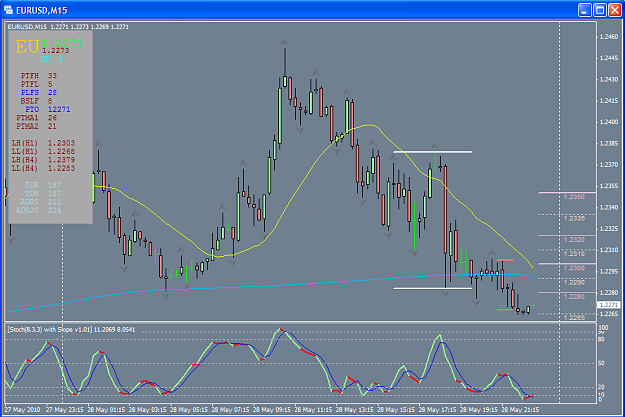Viewport: 625px width, 417px height.
Task: Click the '28 May 03:15' time label
Action: point(147,409)
